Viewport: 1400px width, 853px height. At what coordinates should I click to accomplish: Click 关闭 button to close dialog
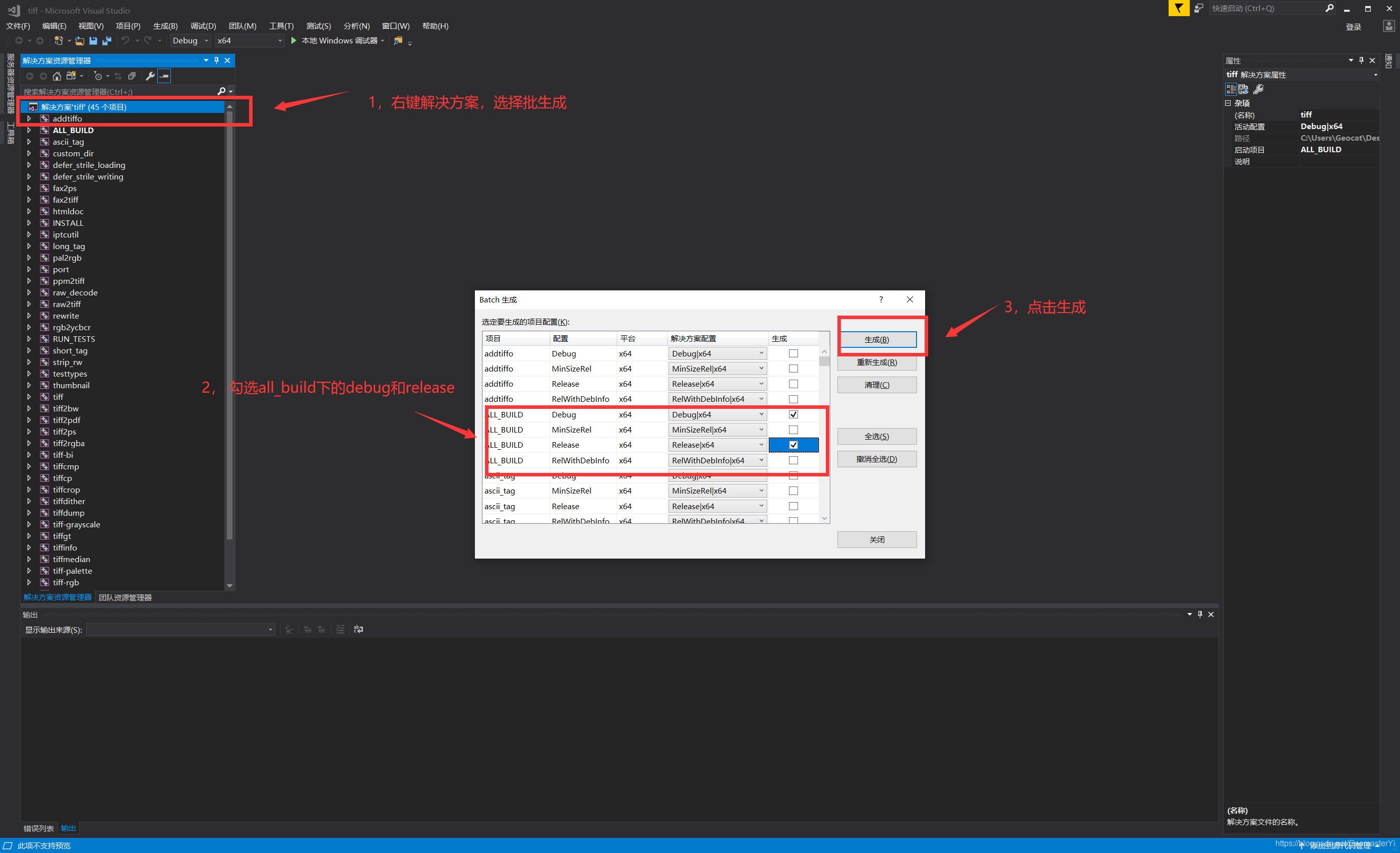(x=876, y=538)
